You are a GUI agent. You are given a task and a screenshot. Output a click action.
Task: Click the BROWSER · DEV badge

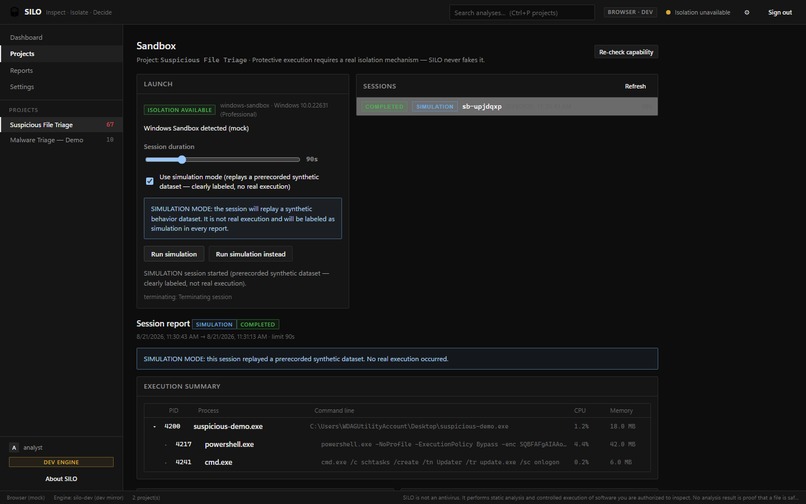630,12
